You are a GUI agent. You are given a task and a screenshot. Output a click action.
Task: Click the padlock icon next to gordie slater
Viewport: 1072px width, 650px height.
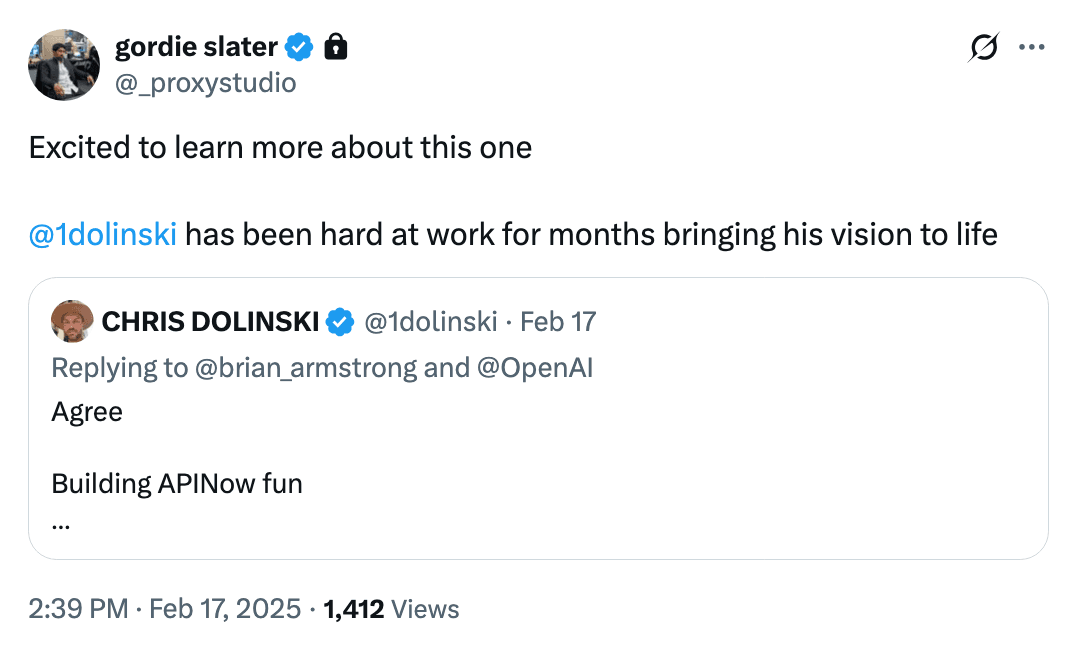click(336, 46)
